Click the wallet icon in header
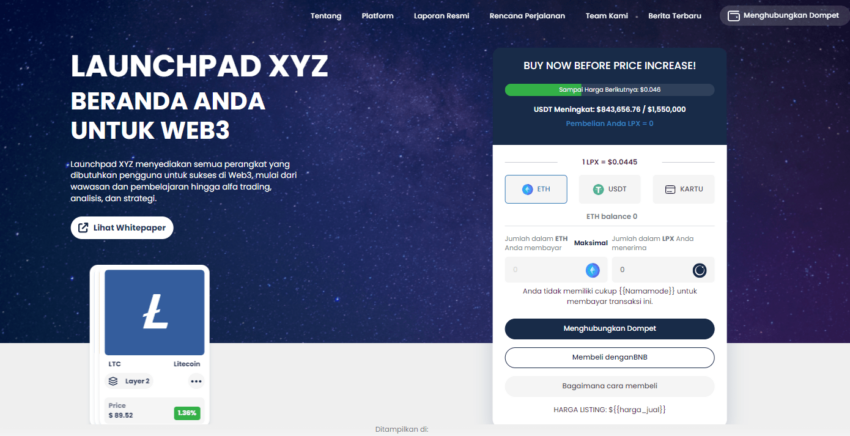The height and width of the screenshot is (436, 850). click(733, 16)
